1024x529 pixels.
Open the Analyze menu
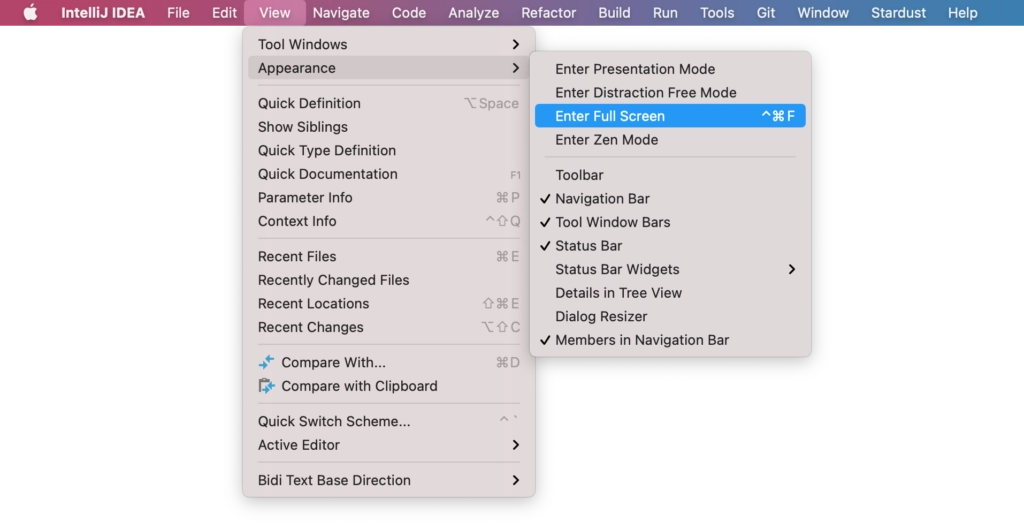(473, 12)
